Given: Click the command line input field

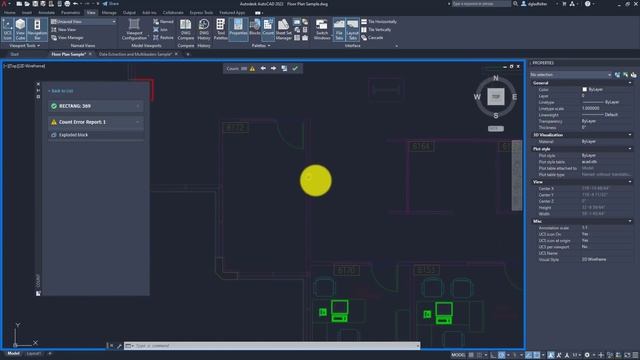Looking at the screenshot, I should [271, 346].
